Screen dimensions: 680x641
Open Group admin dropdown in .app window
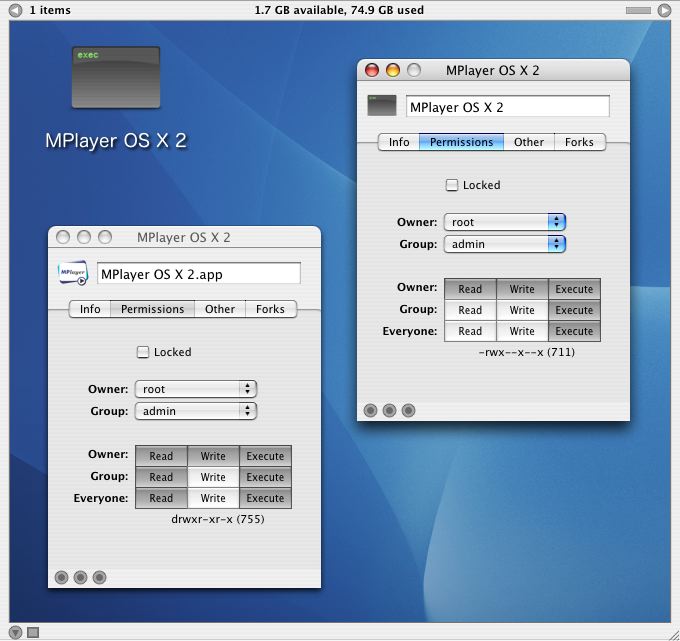tap(196, 411)
